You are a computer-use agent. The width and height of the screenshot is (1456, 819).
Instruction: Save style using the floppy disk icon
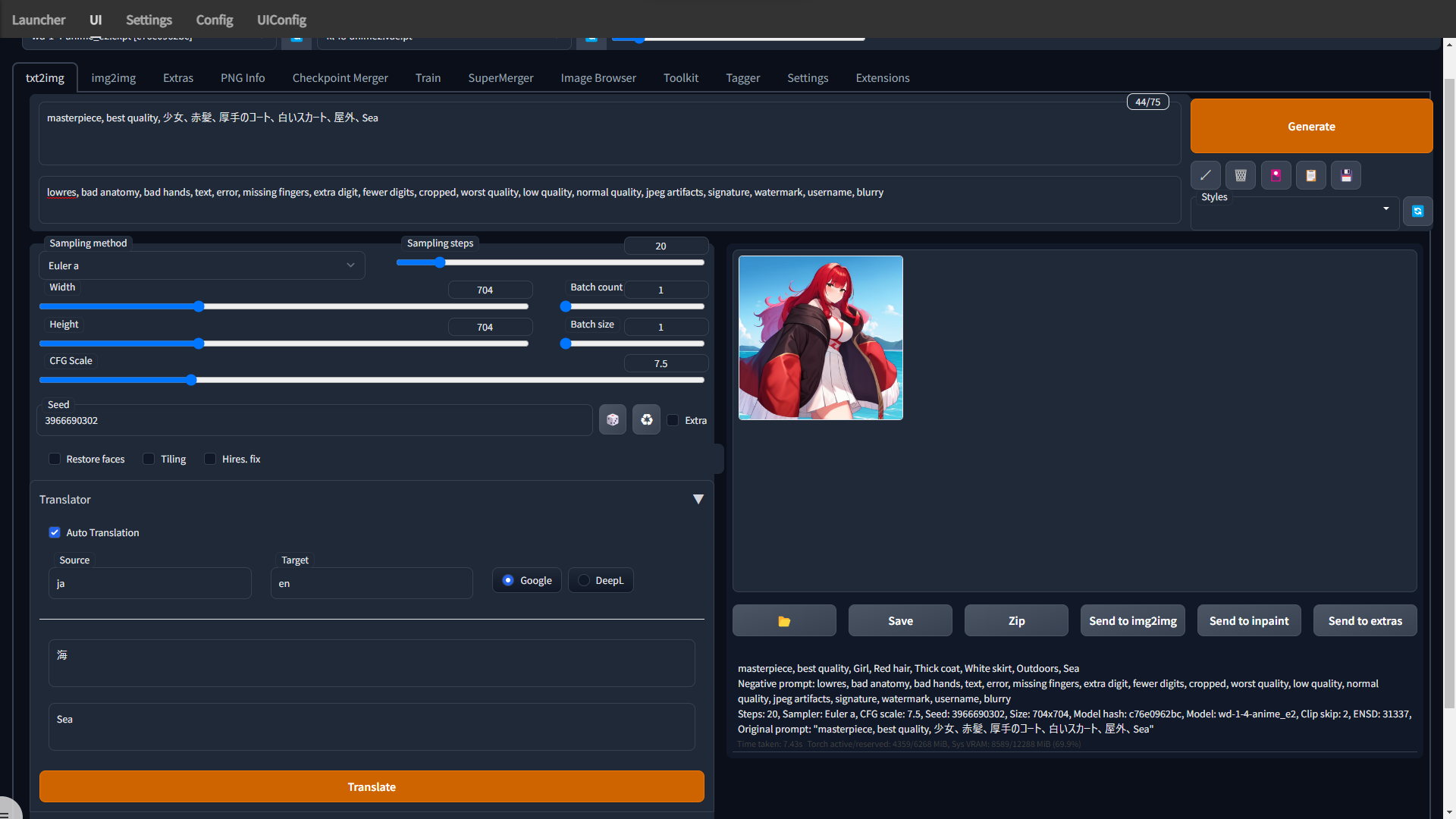coord(1346,175)
